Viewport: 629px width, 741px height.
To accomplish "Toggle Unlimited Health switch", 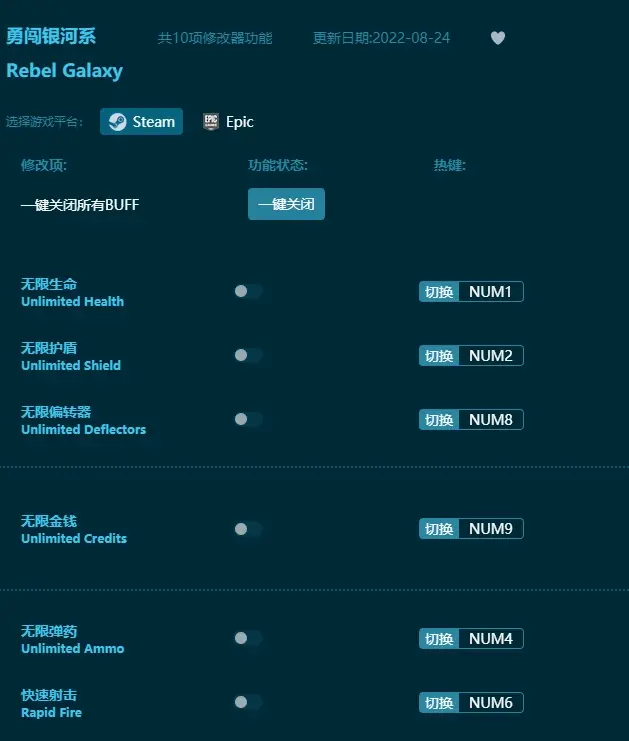I will 249,291.
